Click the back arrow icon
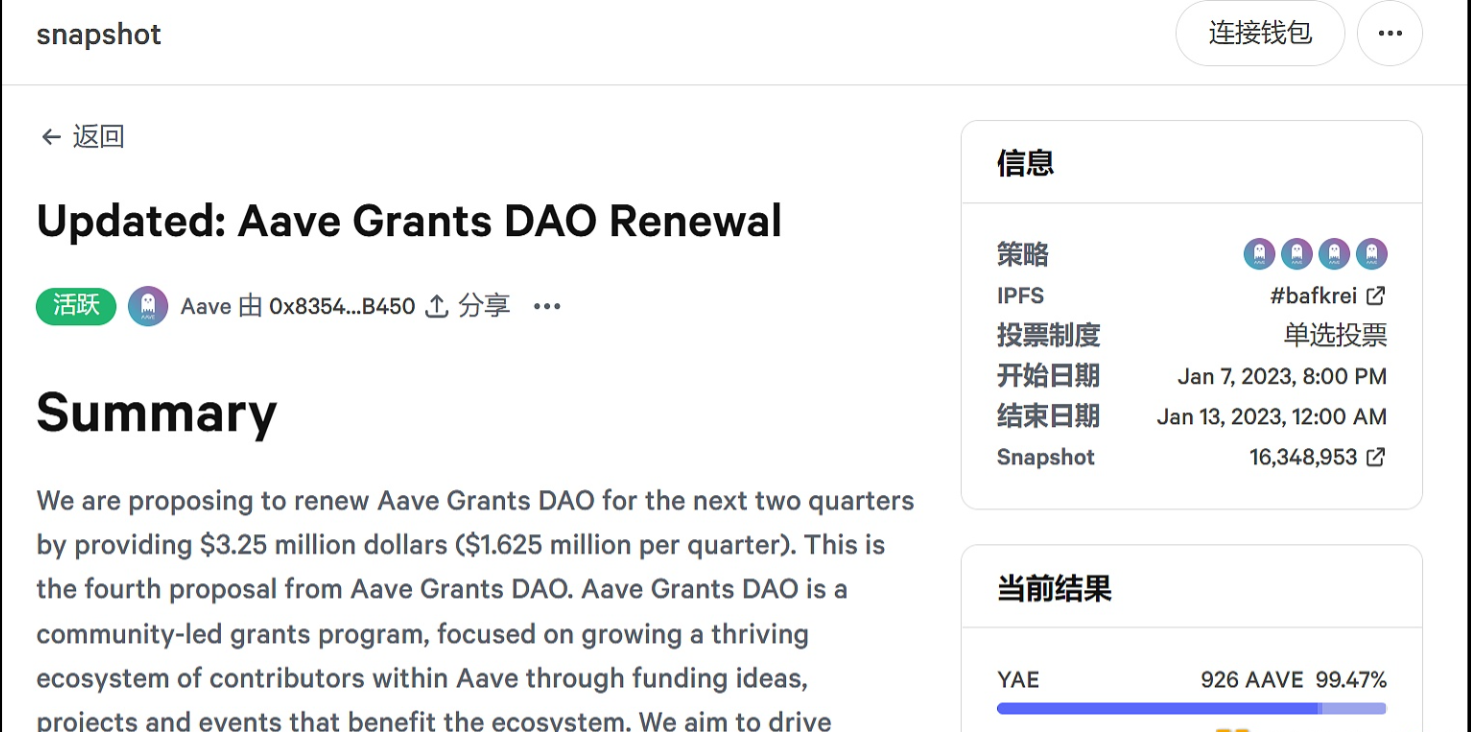 pyautogui.click(x=50, y=137)
